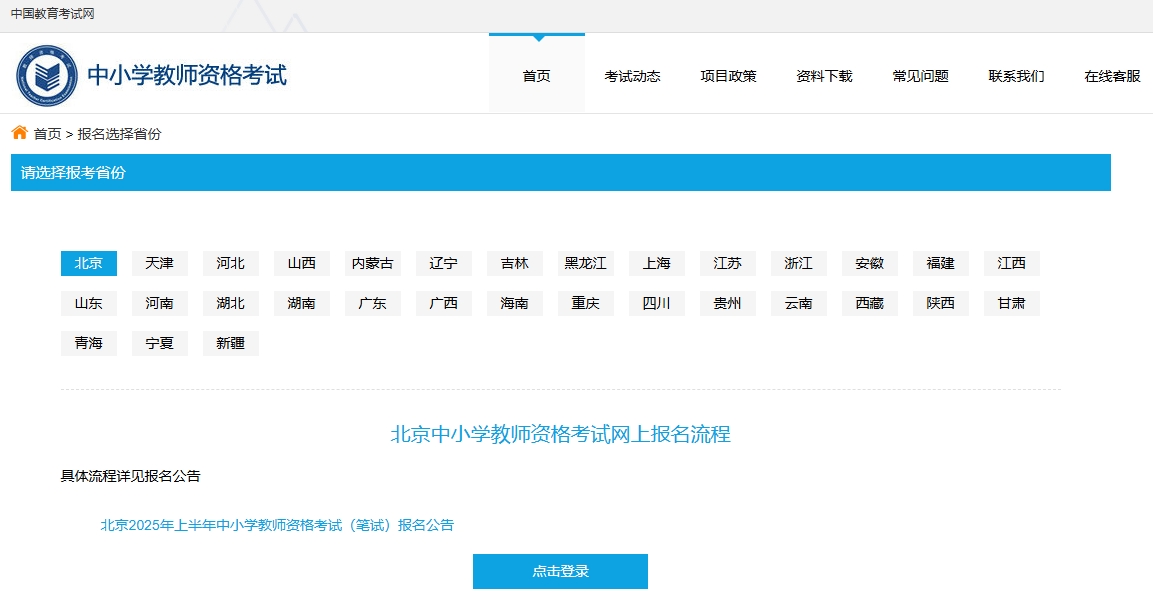The height and width of the screenshot is (602, 1153).
Task: Open 联系我们 page
Action: (x=1016, y=76)
